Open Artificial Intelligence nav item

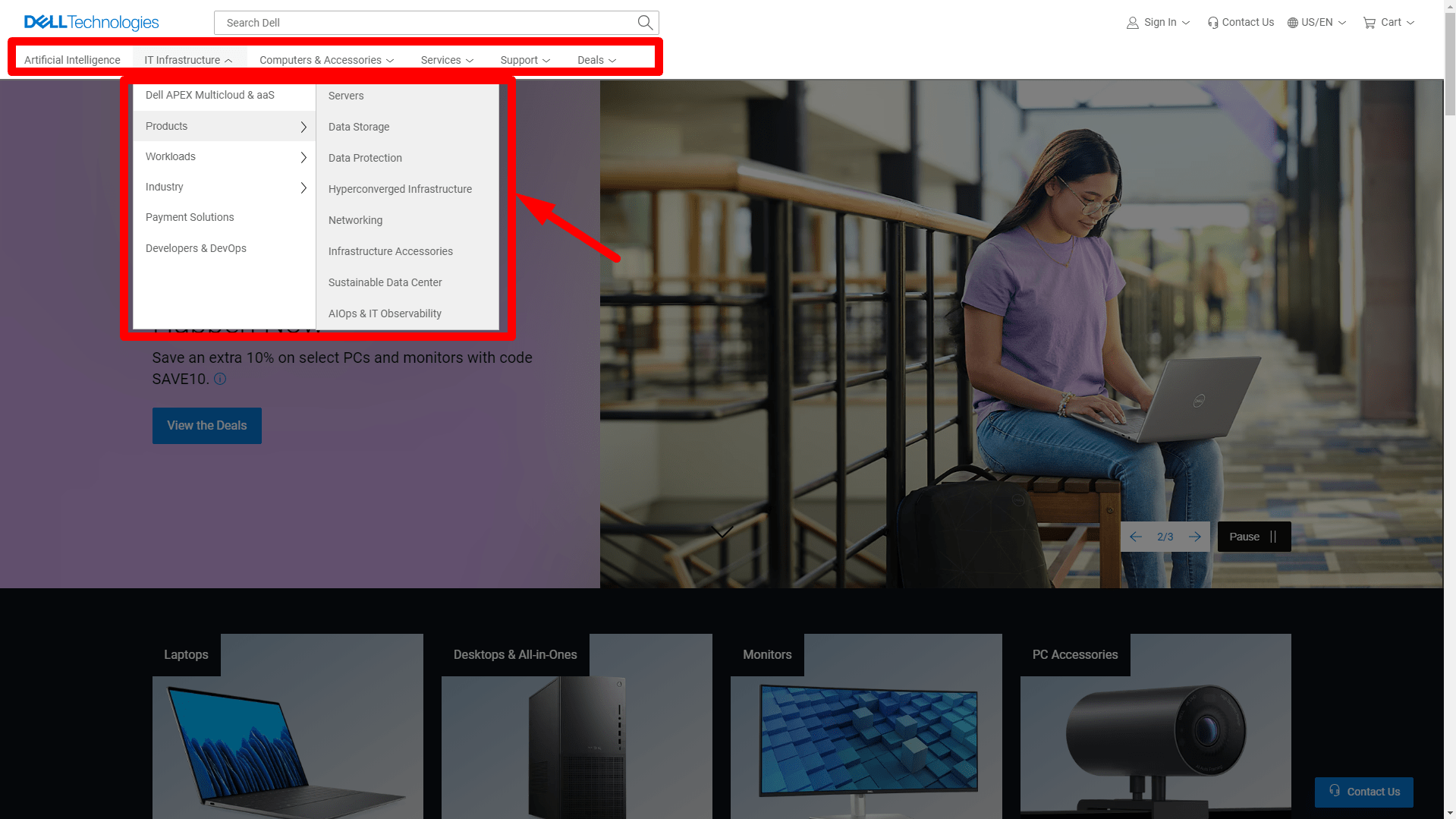point(72,60)
